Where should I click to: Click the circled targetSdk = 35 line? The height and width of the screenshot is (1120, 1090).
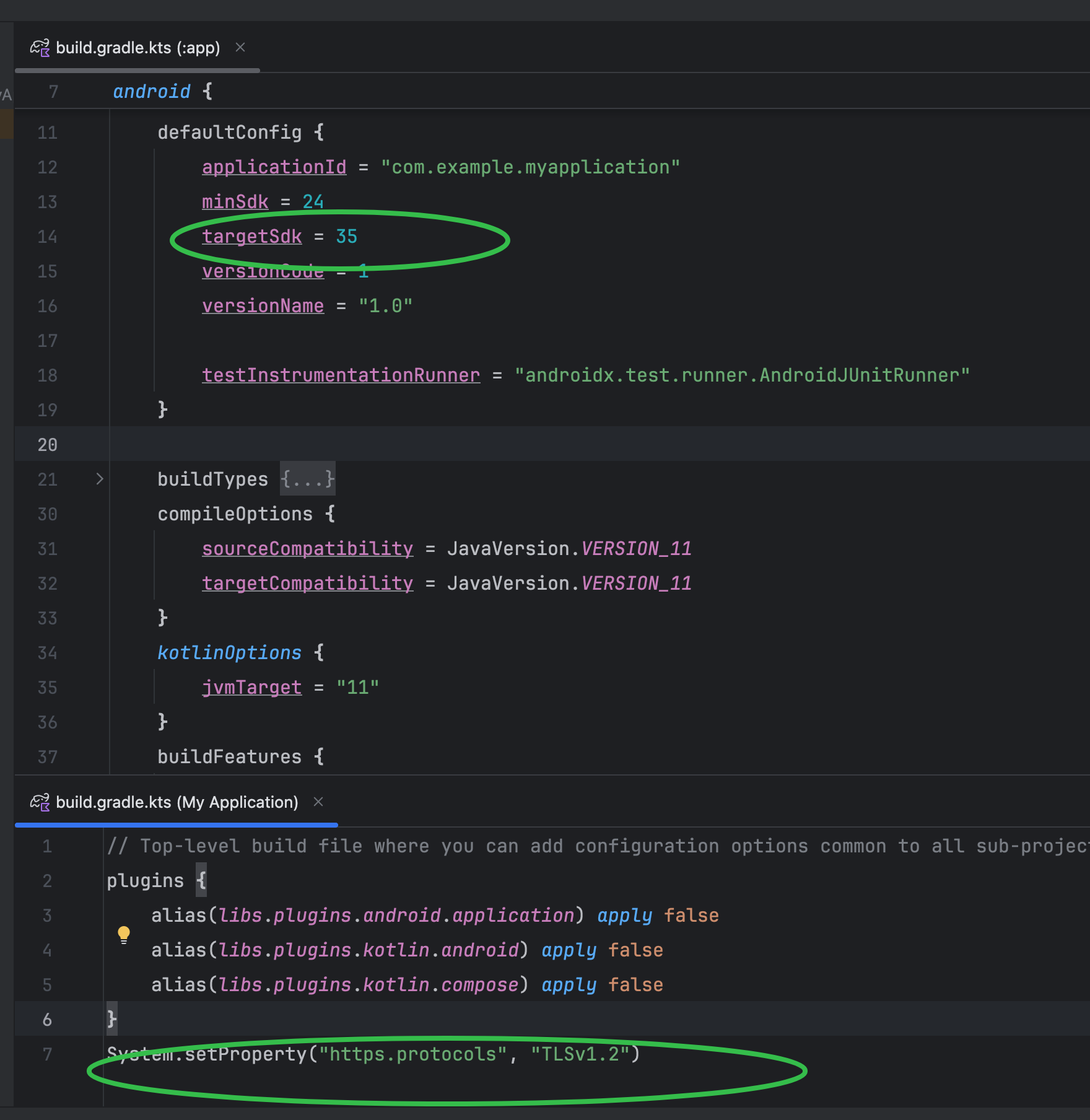279,236
